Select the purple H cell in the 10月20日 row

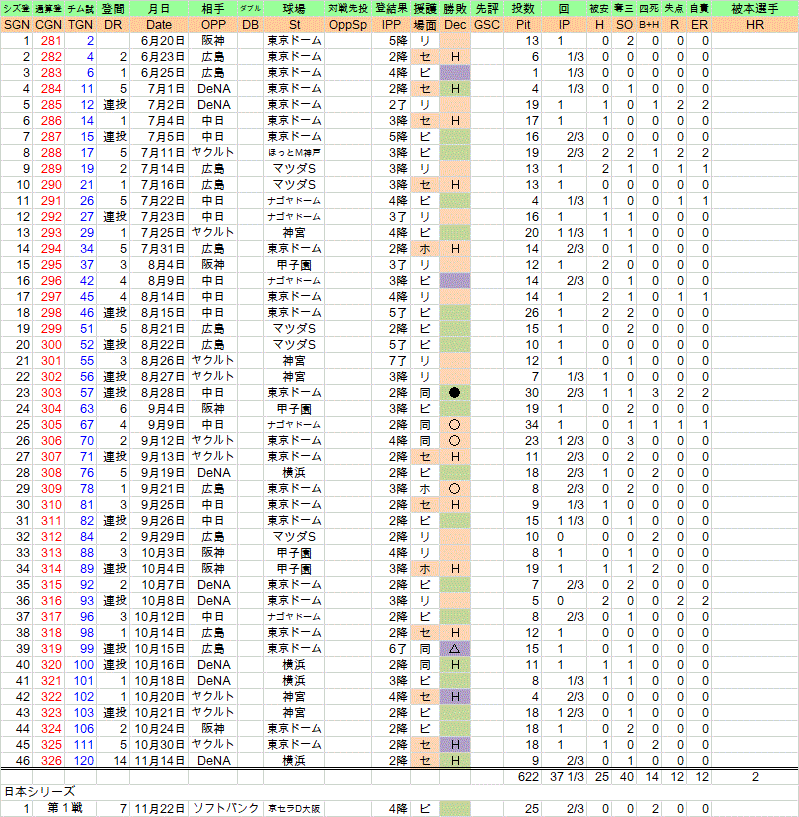pos(455,697)
